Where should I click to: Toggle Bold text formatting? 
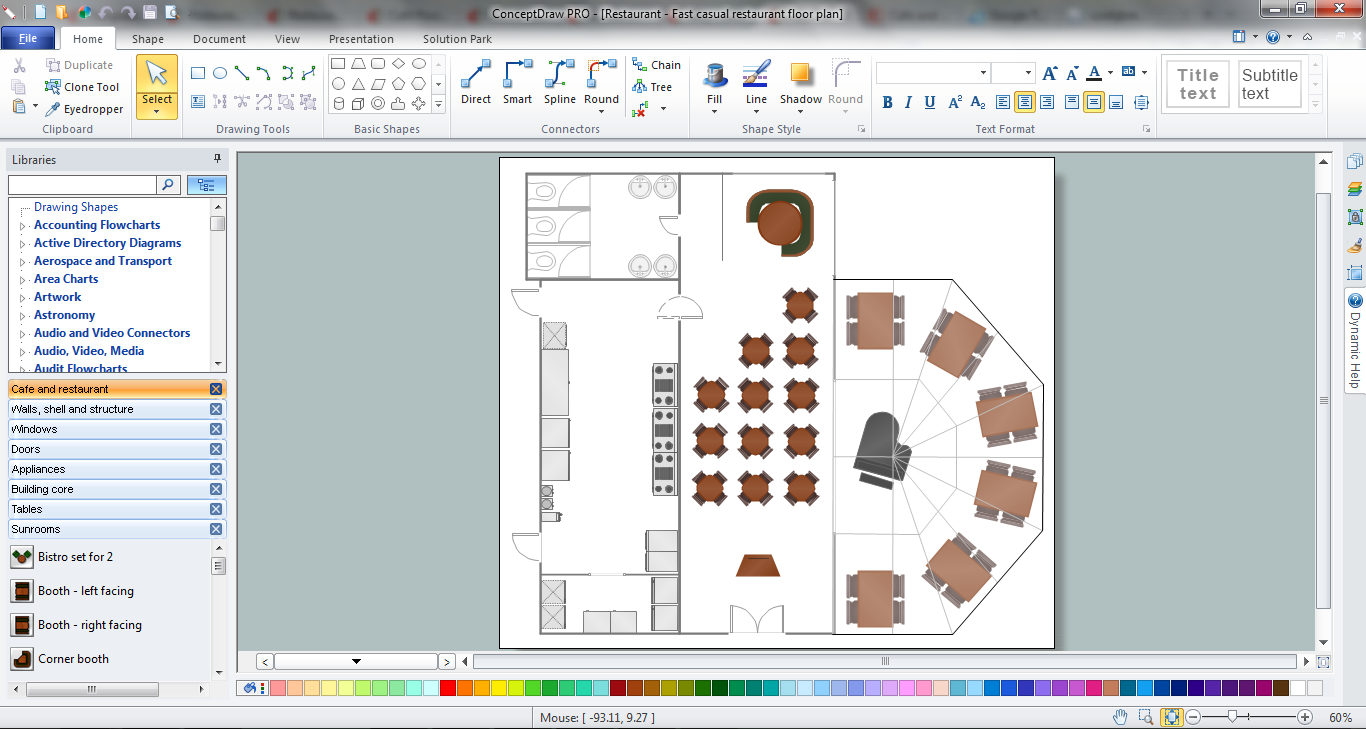click(x=887, y=102)
